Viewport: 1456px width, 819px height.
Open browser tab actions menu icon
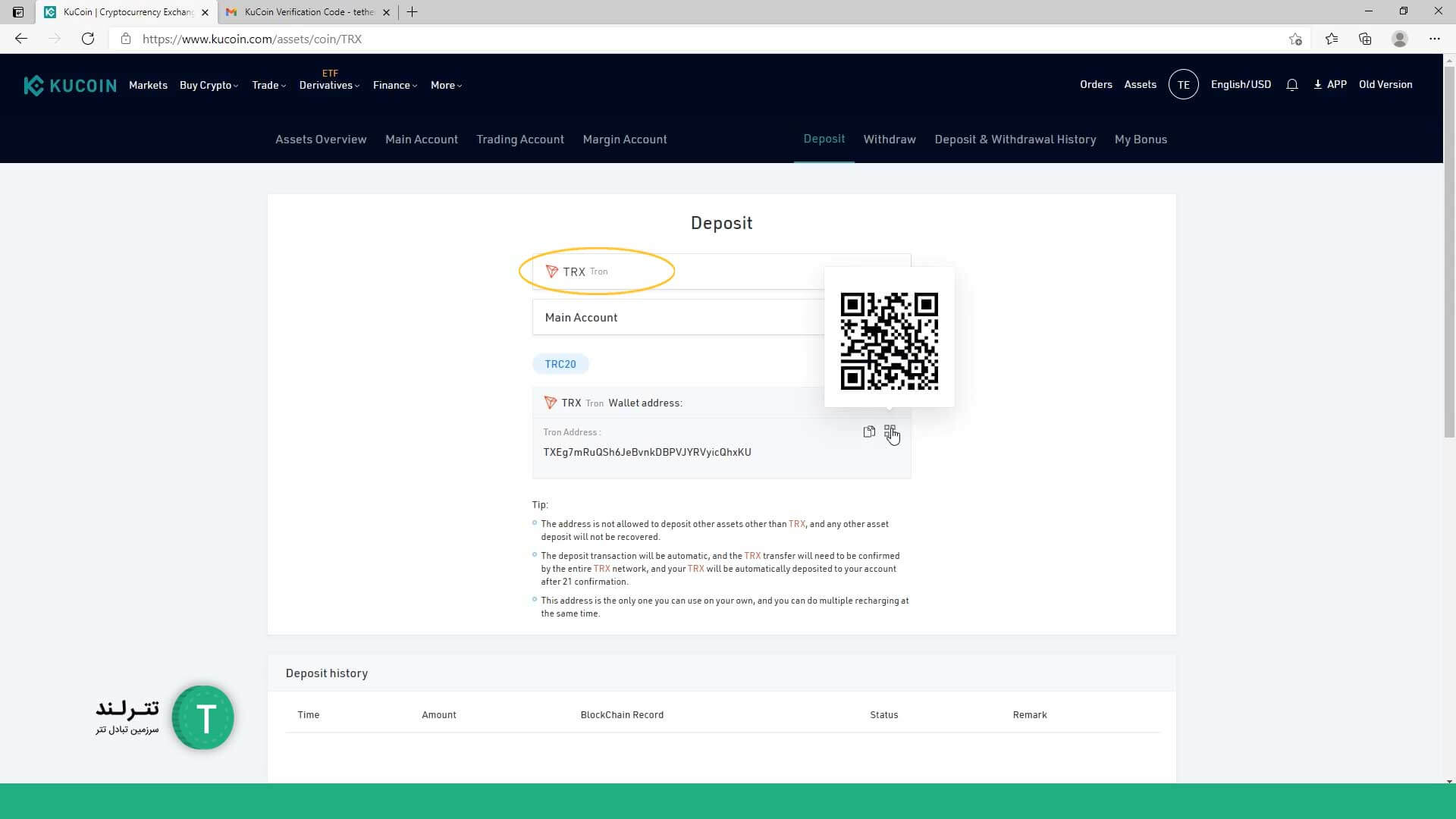18,12
